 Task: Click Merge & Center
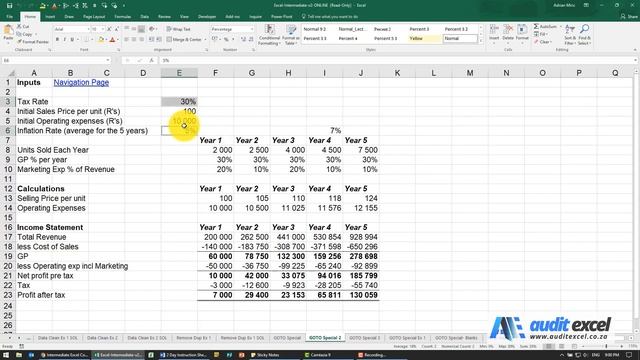coord(184,40)
